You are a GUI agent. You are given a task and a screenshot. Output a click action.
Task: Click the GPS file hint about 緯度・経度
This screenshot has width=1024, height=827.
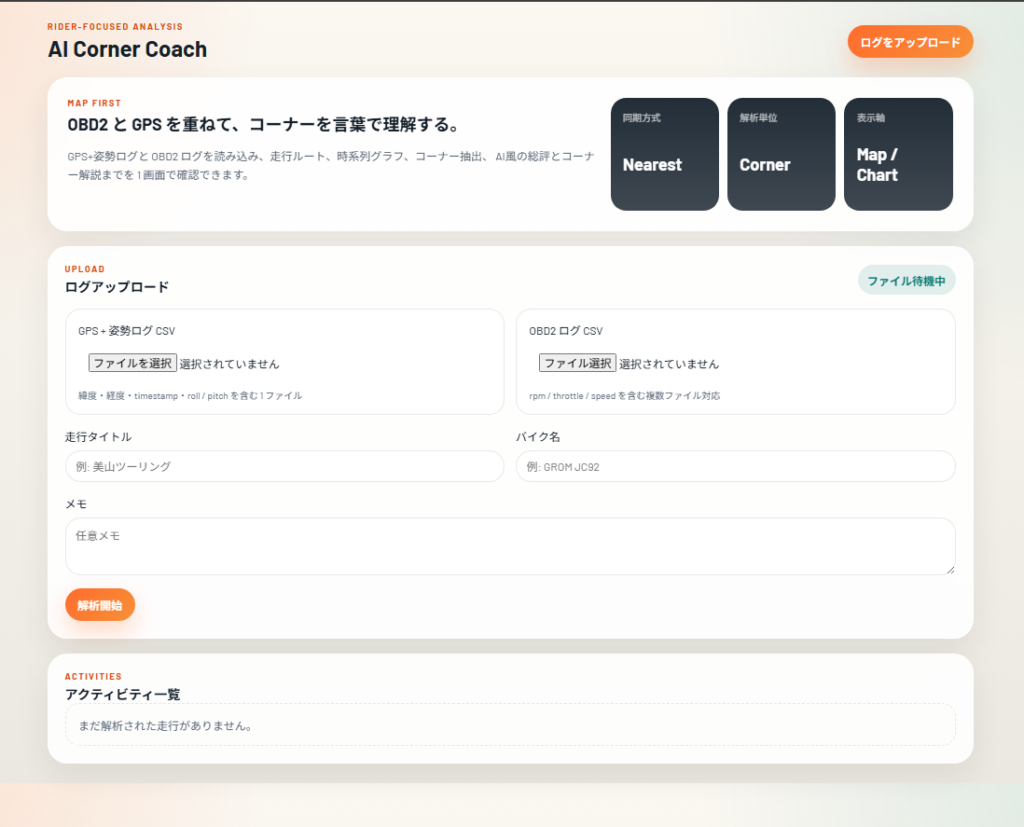click(190, 395)
